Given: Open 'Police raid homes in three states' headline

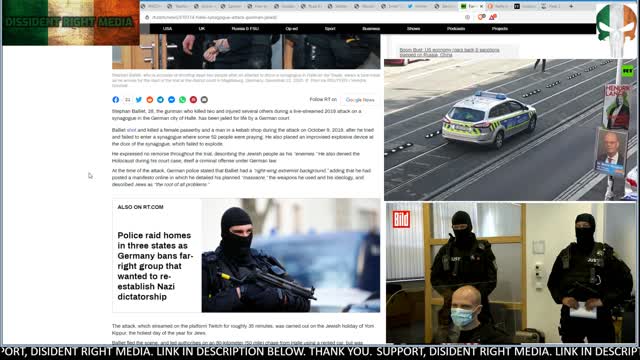Looking at the screenshot, I should (x=155, y=266).
